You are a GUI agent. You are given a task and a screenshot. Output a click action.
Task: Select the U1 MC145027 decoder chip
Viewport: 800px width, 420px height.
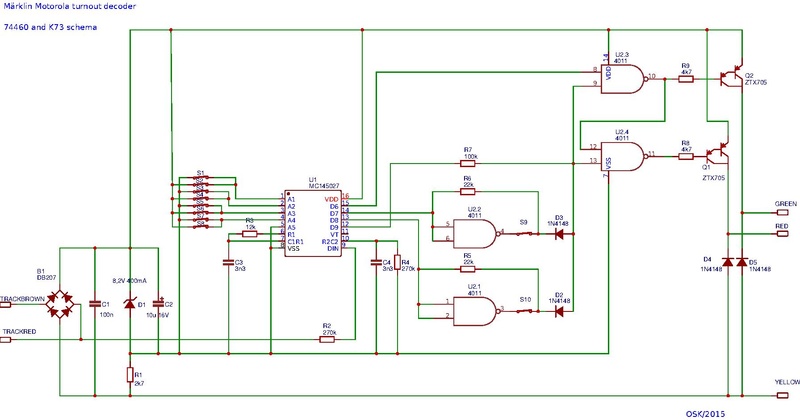point(310,219)
